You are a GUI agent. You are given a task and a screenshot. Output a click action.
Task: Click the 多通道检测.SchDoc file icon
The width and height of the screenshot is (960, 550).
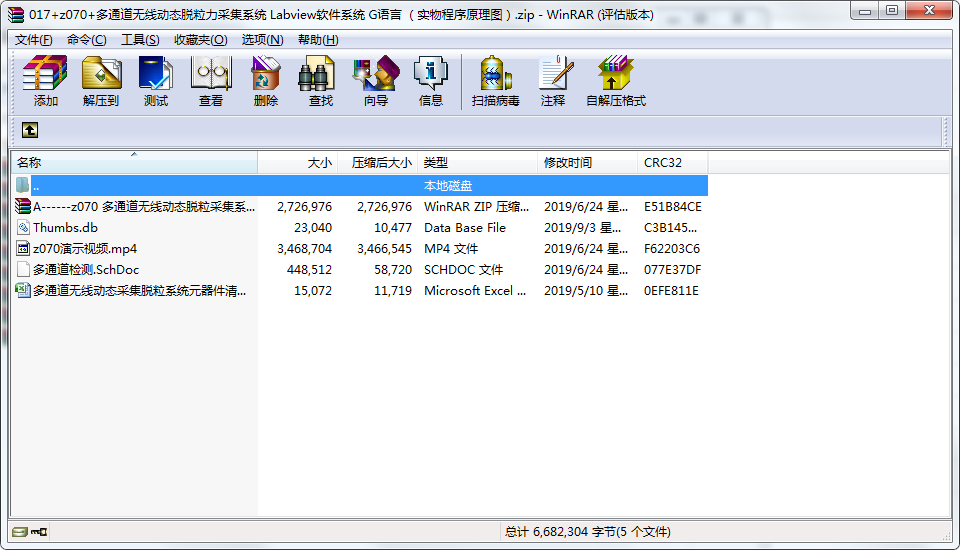click(23, 269)
